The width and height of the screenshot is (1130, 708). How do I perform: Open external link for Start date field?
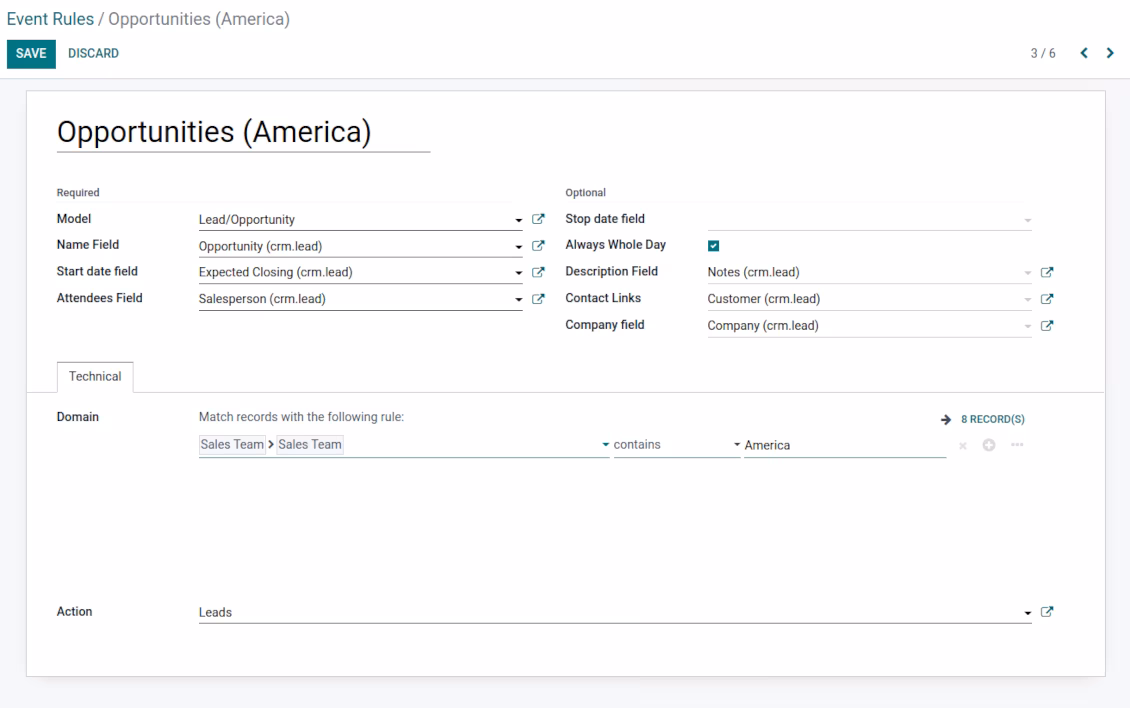(538, 273)
